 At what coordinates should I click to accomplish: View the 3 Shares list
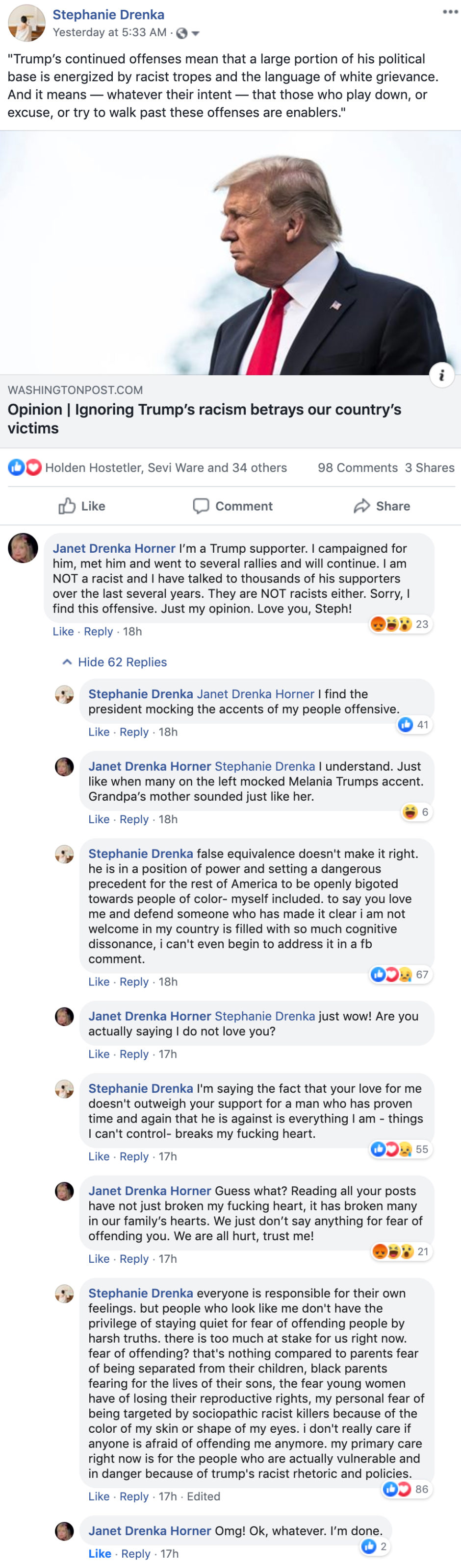(x=429, y=467)
